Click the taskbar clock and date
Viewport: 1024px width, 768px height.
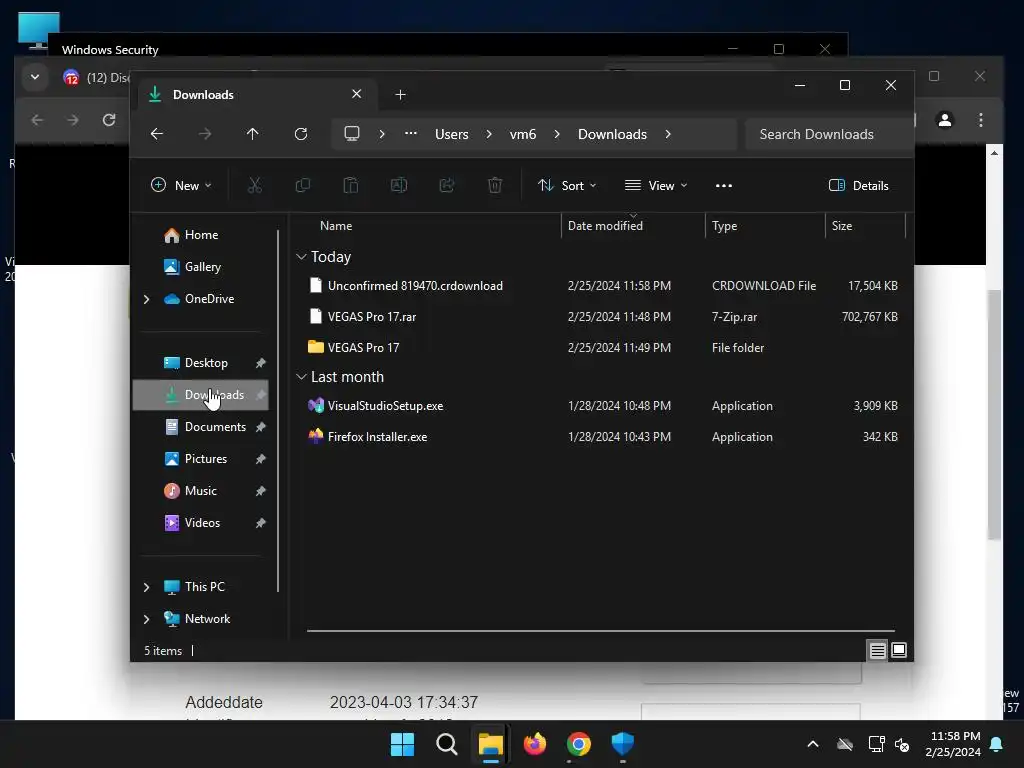point(953,744)
